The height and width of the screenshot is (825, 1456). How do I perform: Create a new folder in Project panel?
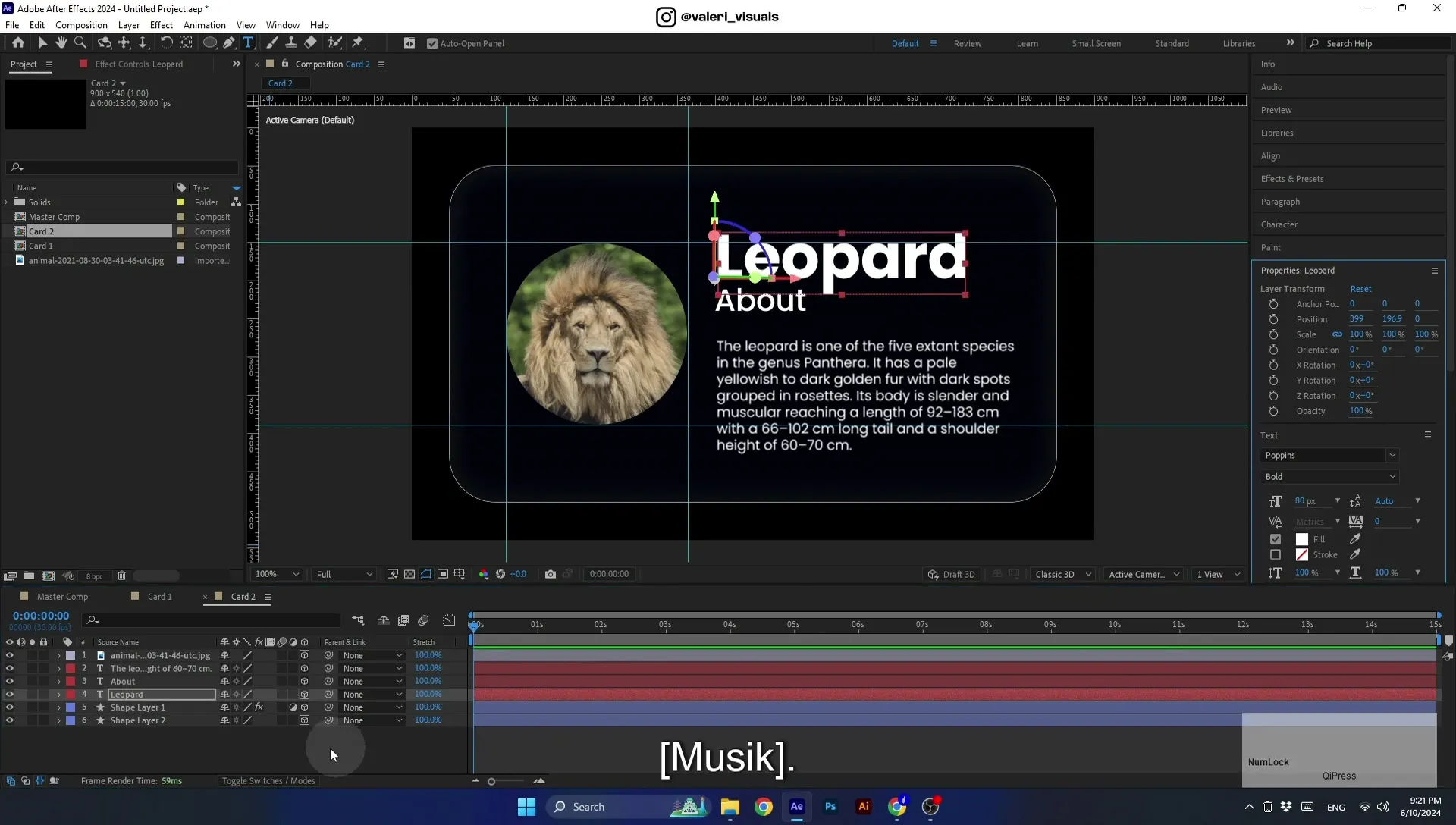pyautogui.click(x=29, y=576)
